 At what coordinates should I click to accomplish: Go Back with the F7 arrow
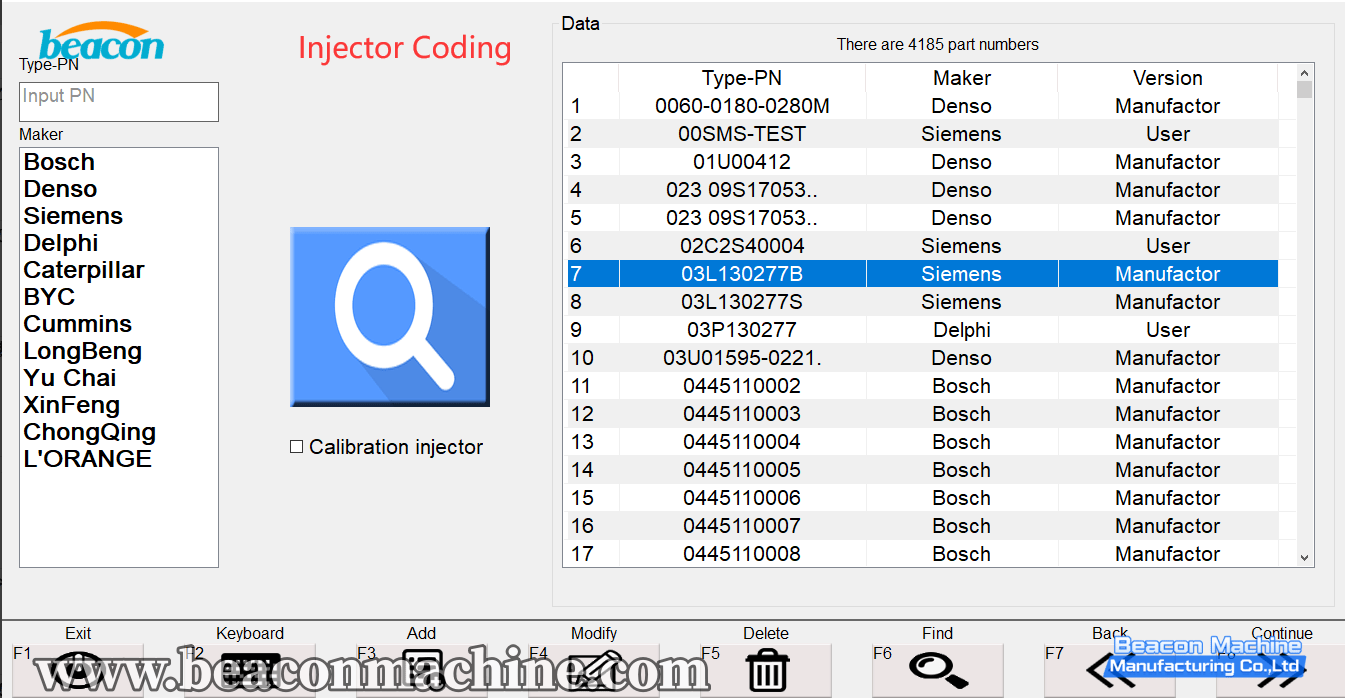1110,670
